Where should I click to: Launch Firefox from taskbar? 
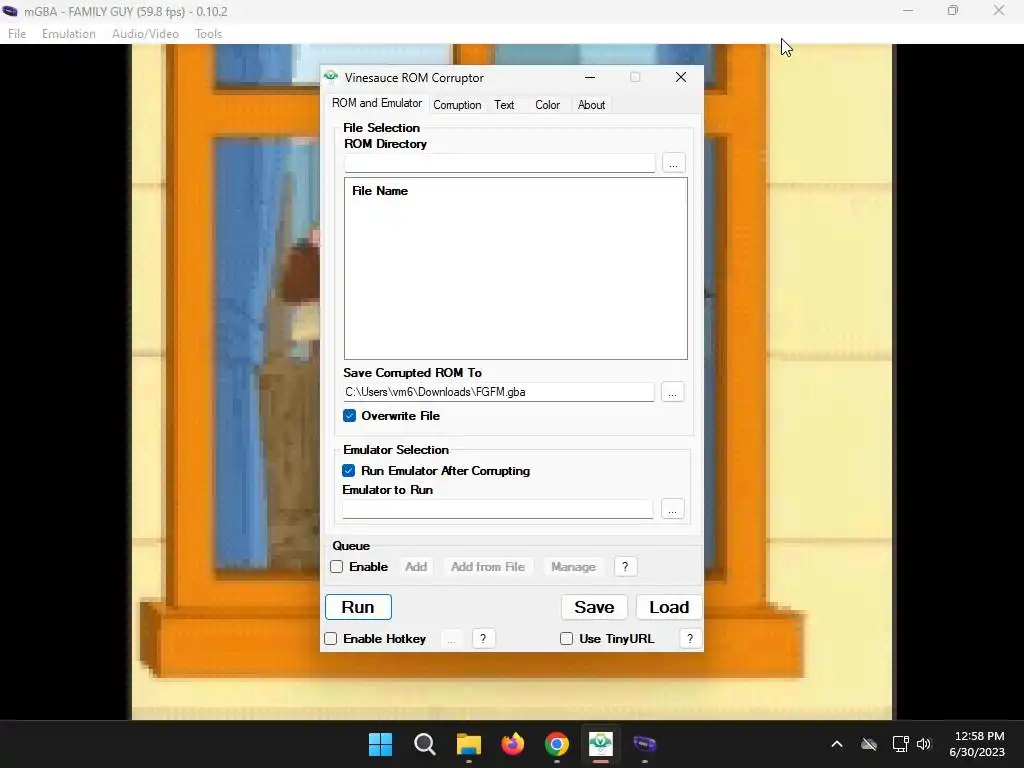click(513, 744)
